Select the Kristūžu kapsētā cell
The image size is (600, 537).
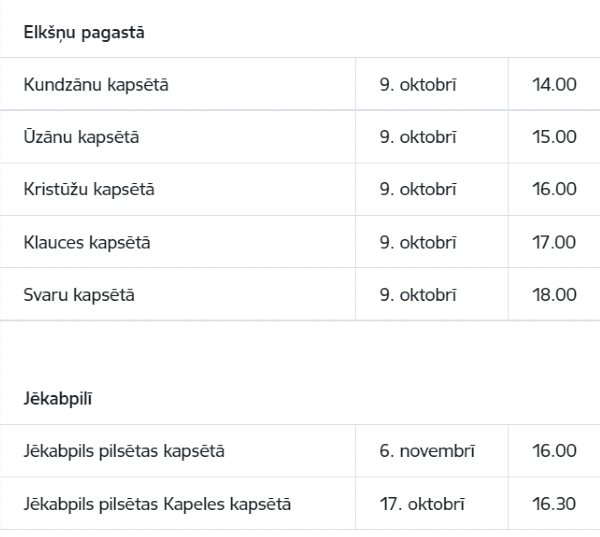coord(178,189)
